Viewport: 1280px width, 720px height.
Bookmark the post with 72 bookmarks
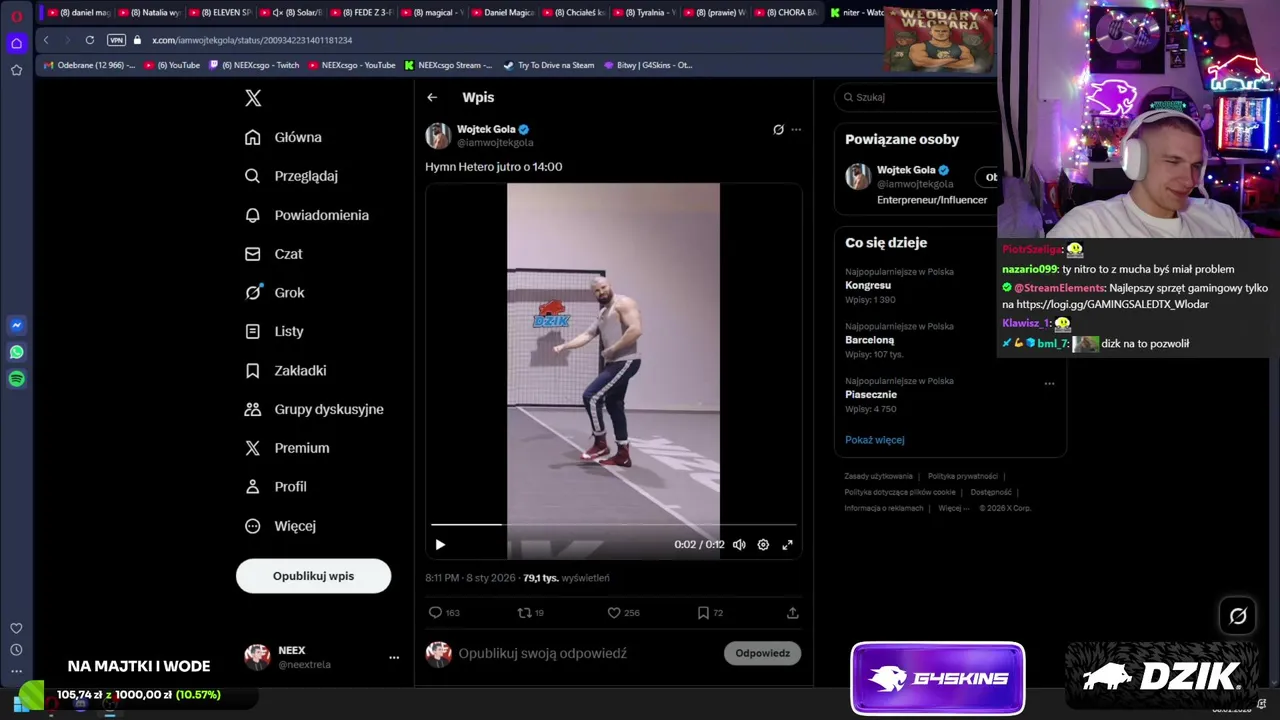[x=709, y=612]
